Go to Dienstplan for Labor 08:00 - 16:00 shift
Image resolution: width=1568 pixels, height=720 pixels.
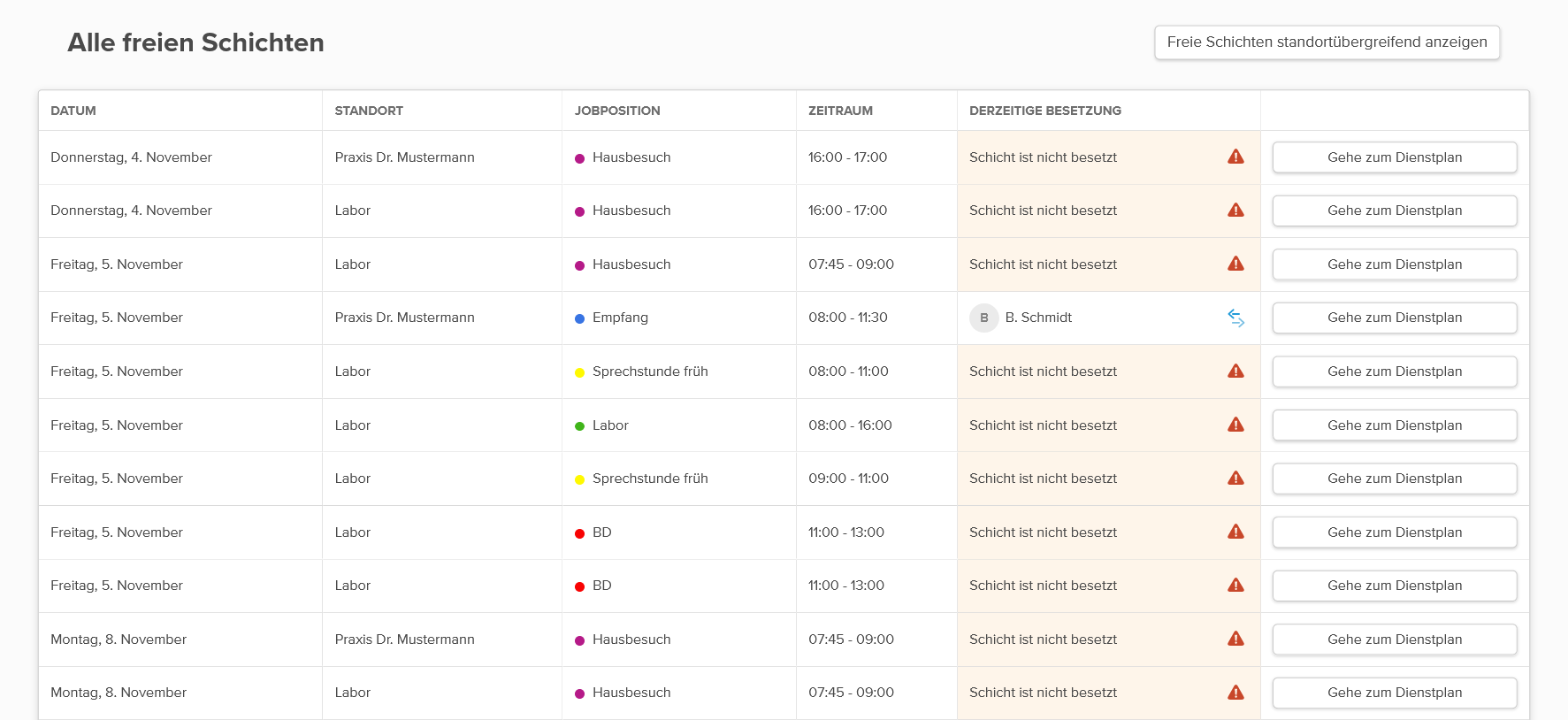[1395, 425]
